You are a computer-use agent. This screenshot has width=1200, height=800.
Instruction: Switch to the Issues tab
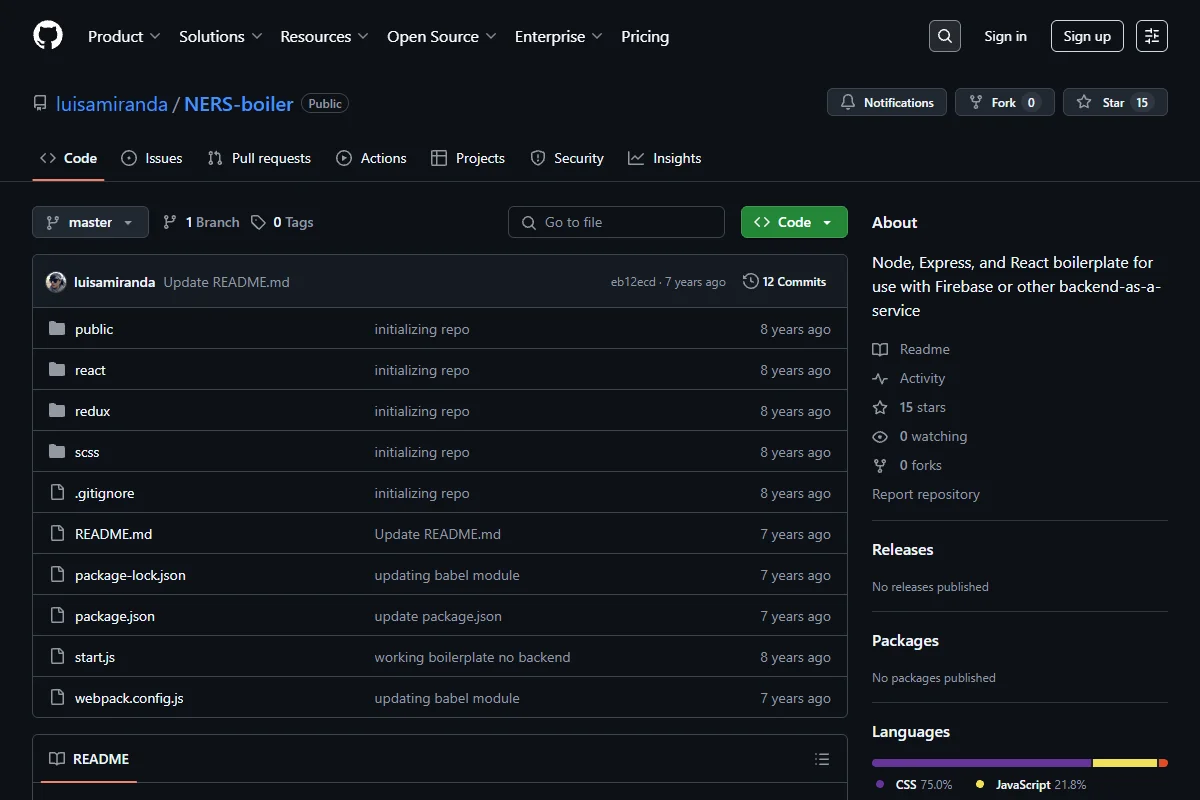152,158
